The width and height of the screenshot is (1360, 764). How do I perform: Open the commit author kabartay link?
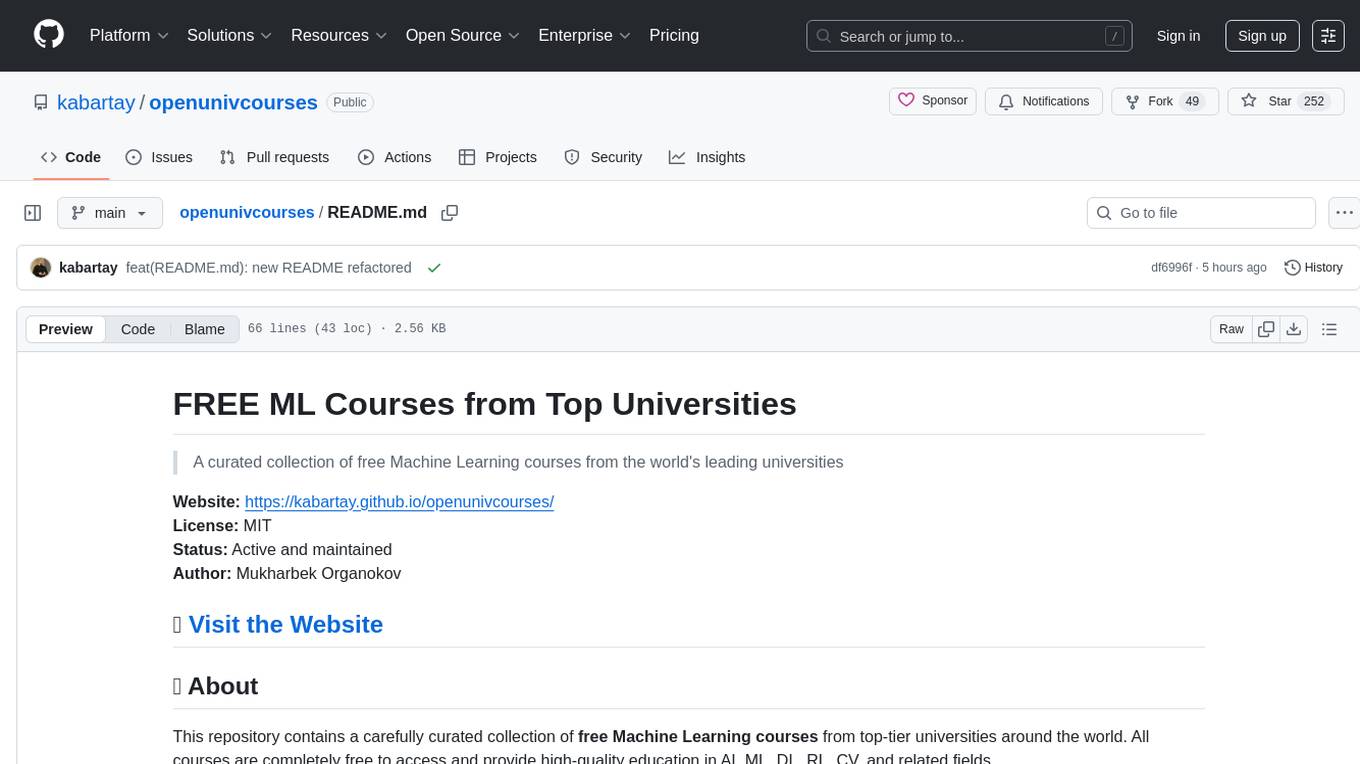click(x=88, y=268)
